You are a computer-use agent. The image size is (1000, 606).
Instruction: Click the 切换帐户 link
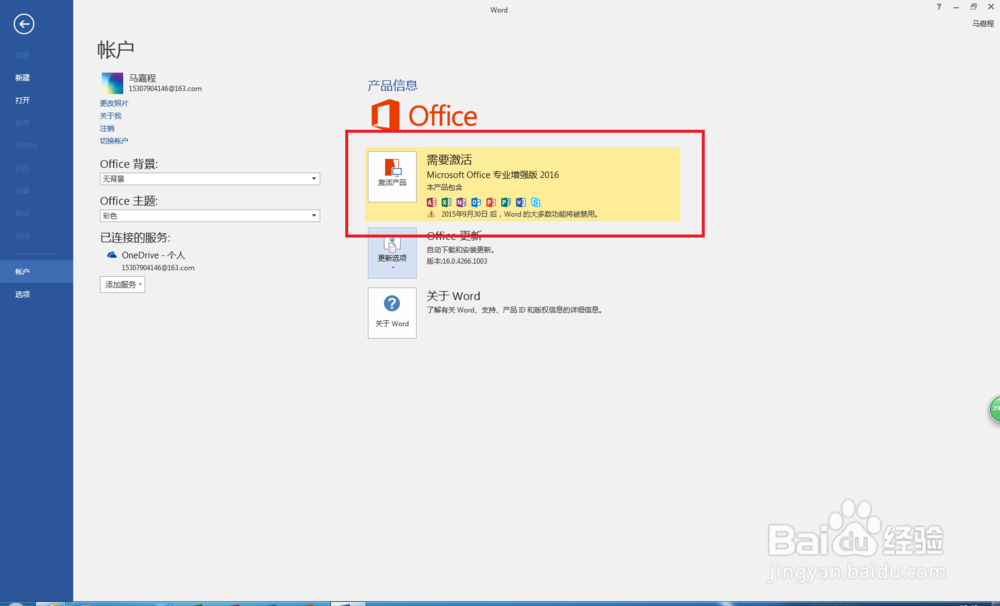click(x=114, y=140)
